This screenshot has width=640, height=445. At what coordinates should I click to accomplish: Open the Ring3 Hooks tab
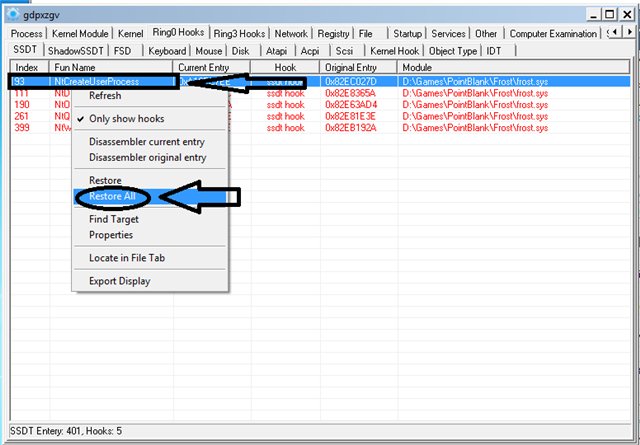click(x=238, y=34)
